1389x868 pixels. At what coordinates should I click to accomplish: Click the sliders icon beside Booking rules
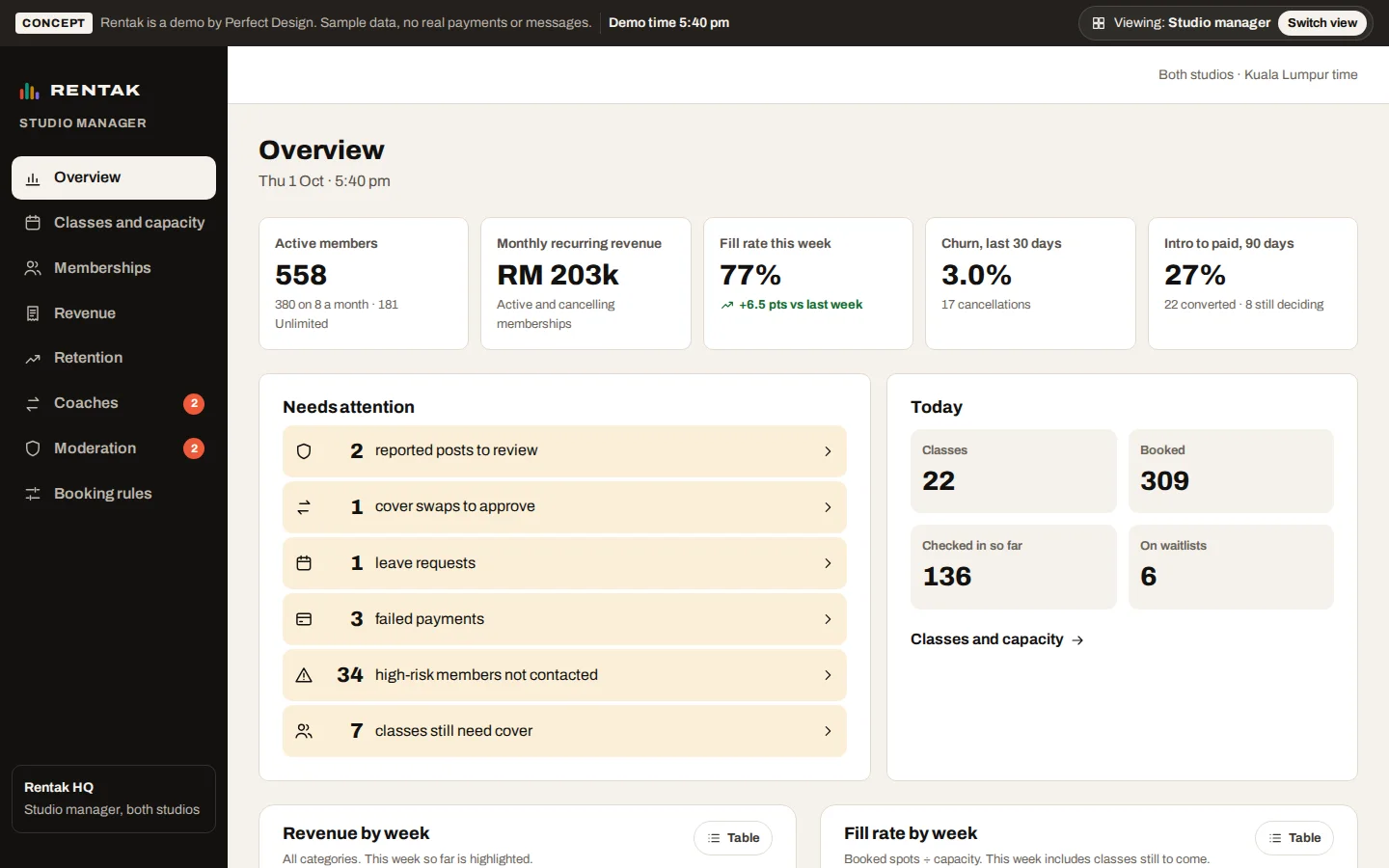point(33,494)
